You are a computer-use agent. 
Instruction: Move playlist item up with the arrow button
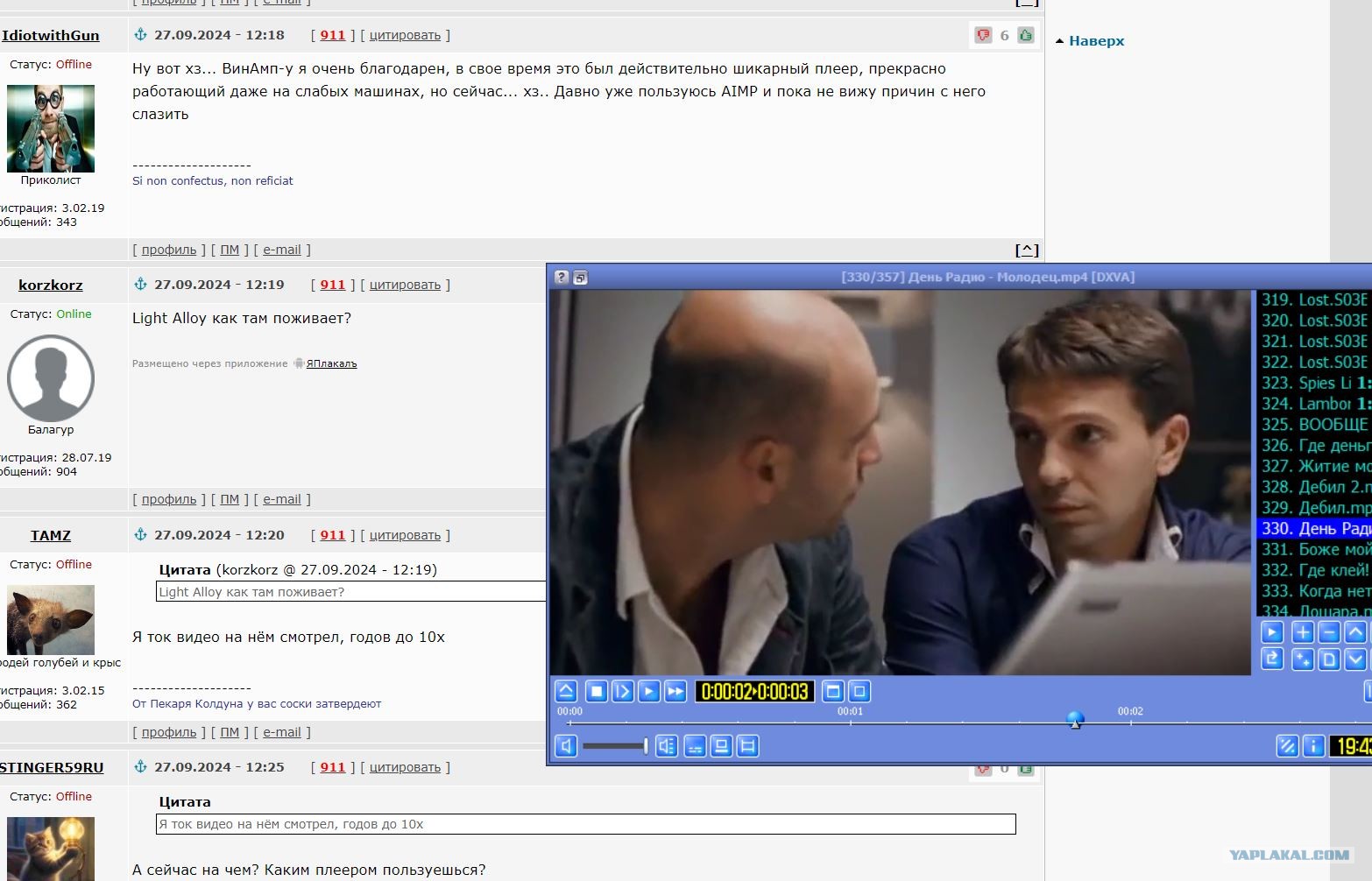(x=1355, y=631)
